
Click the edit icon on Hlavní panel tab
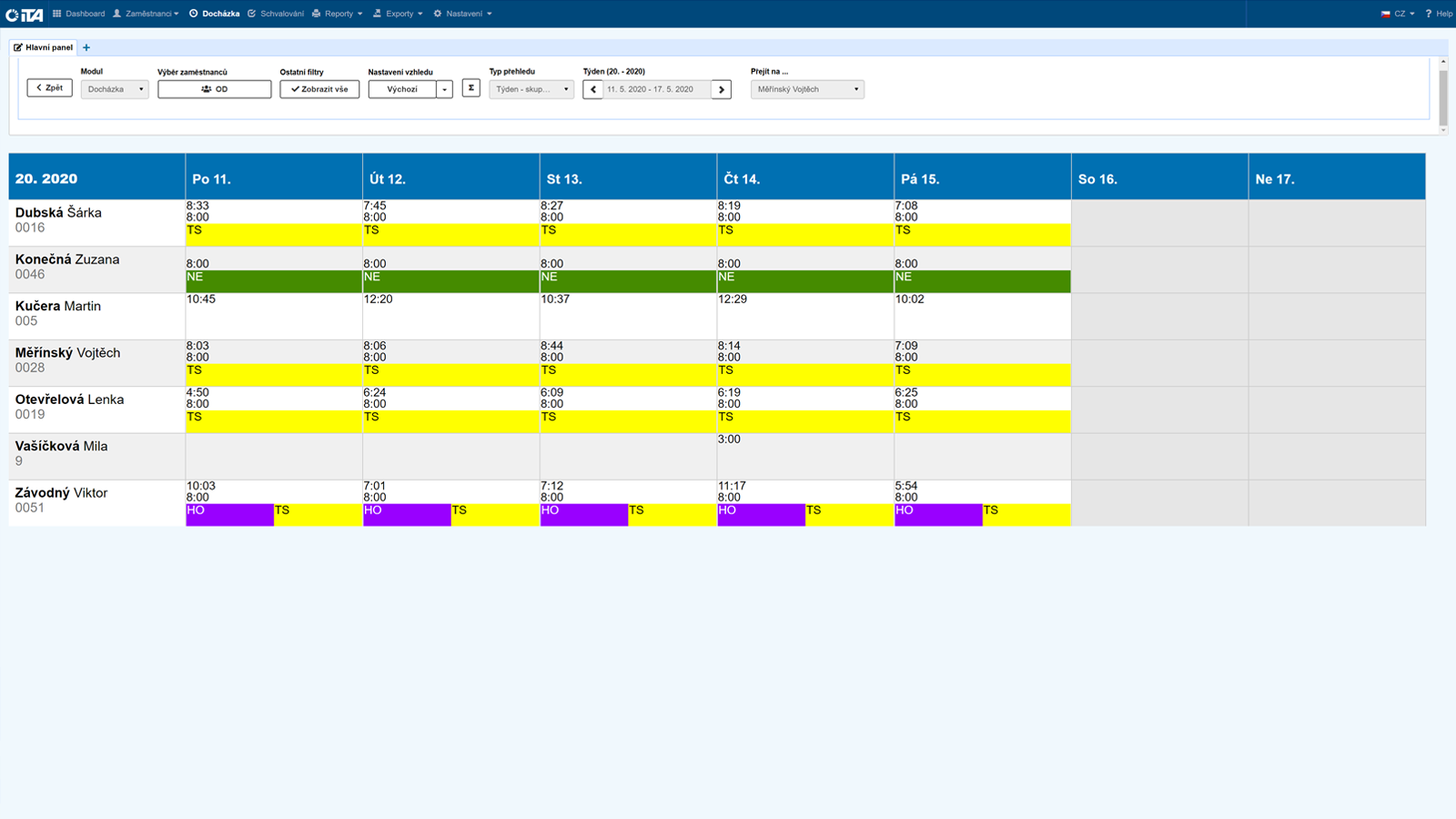tap(18, 47)
